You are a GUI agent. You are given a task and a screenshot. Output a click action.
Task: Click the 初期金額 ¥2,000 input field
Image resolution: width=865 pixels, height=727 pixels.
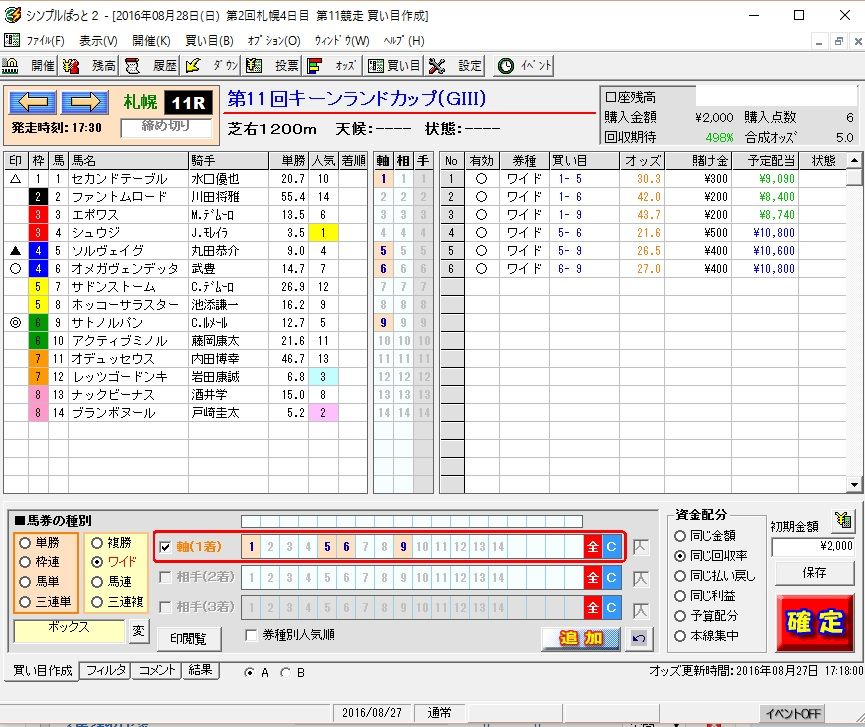tap(813, 546)
